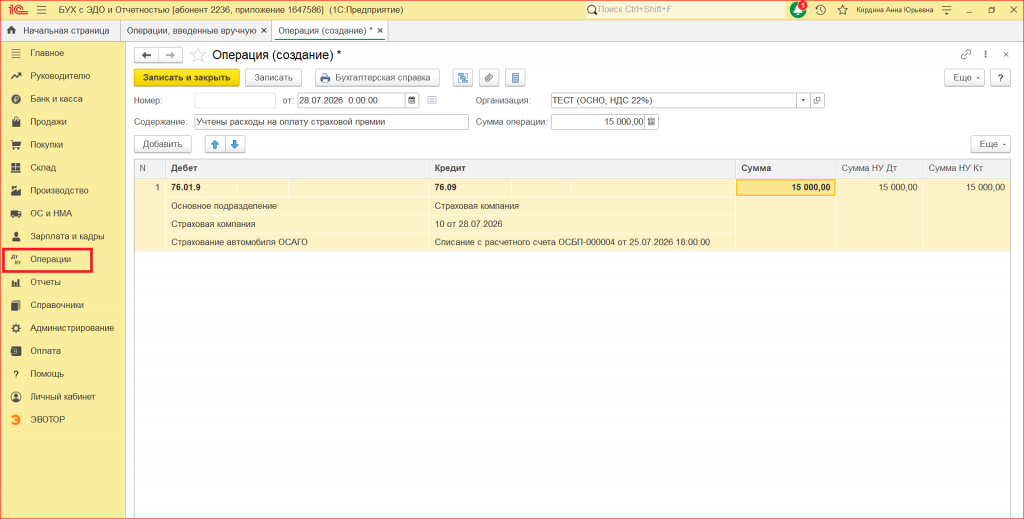Open Операции section
The width and height of the screenshot is (1024, 519).
(x=50, y=259)
